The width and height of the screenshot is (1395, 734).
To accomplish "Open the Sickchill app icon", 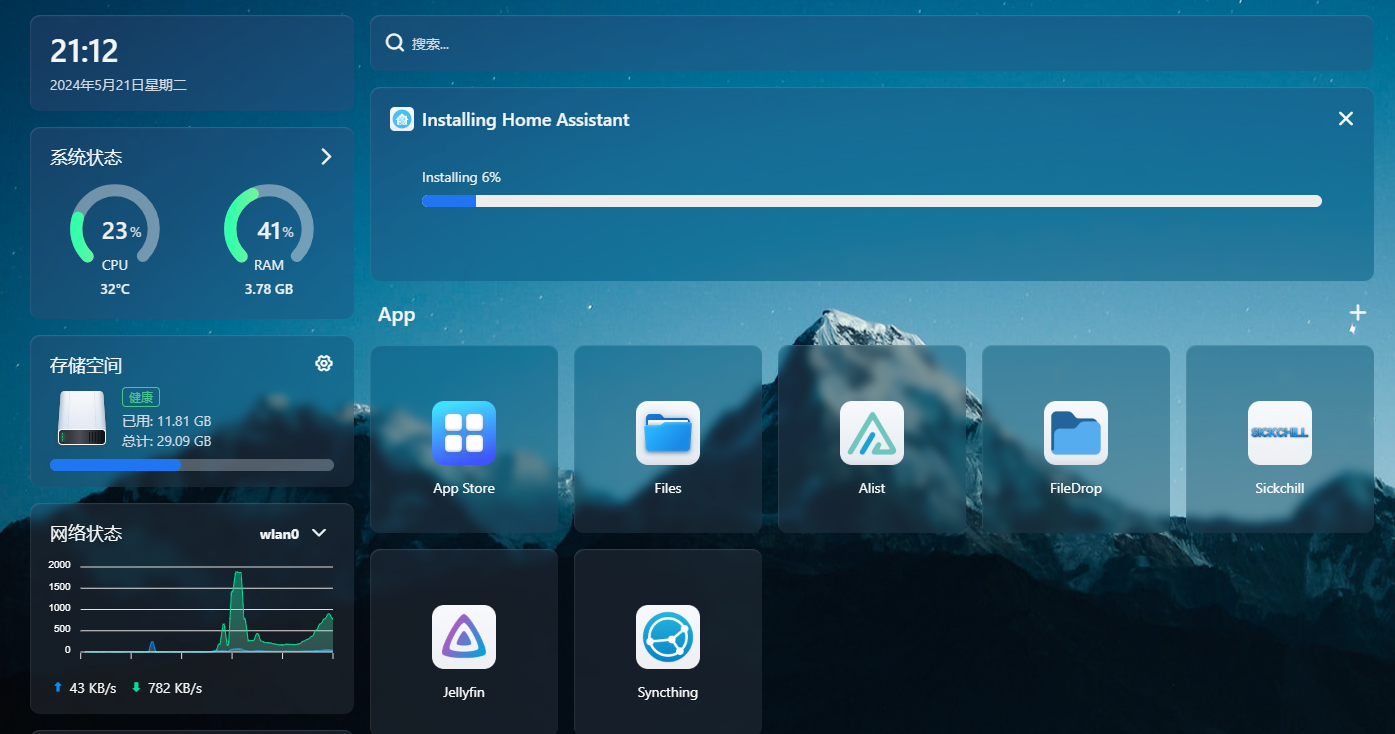I will 1280,433.
